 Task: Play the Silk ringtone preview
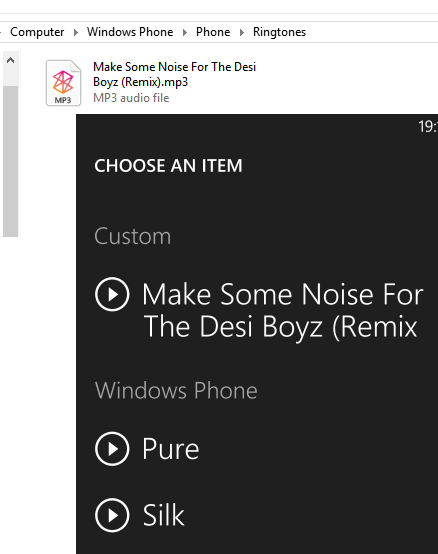point(112,515)
